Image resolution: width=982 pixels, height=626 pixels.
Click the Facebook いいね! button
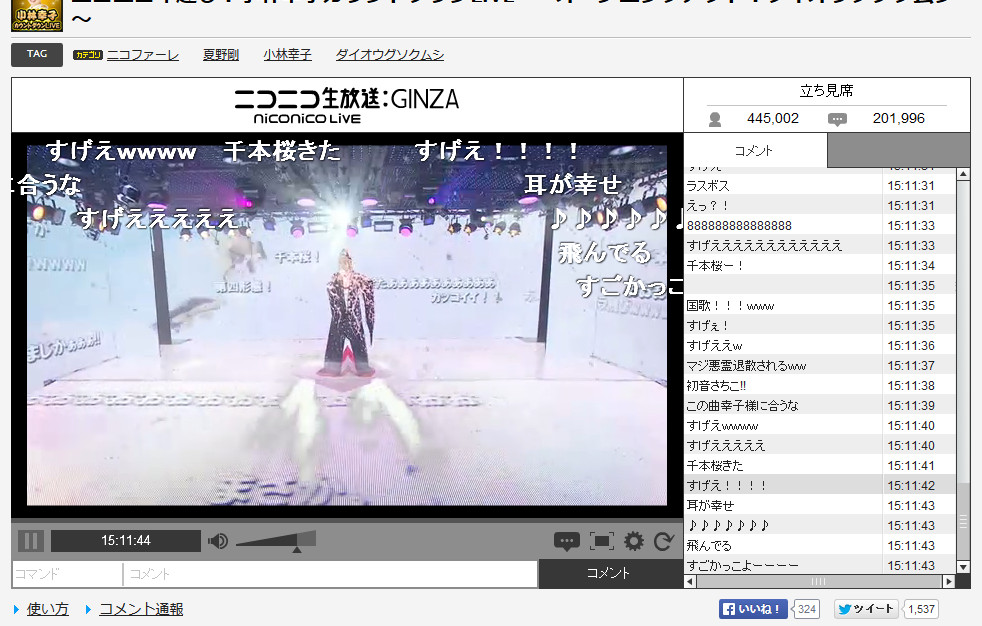[x=753, y=609]
